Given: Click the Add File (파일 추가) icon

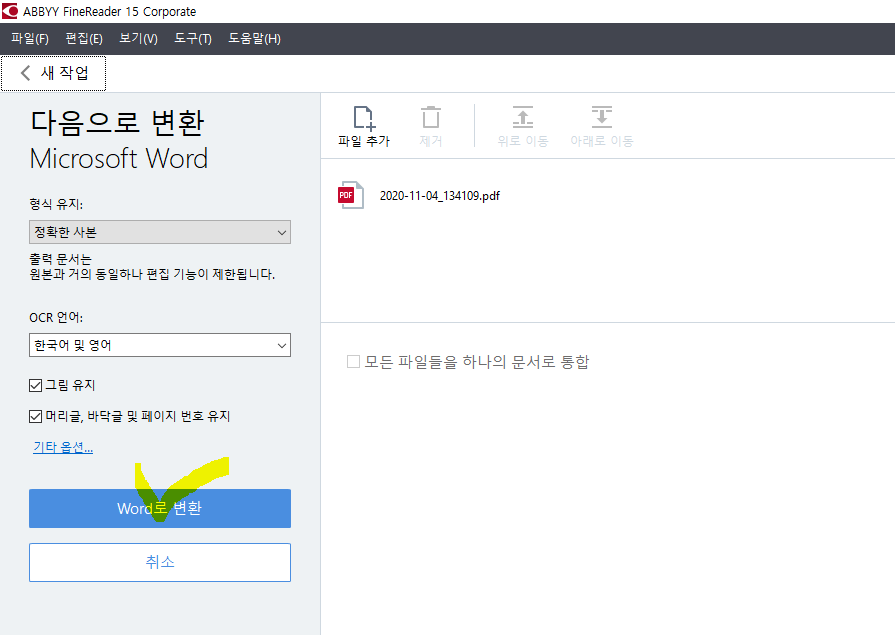Looking at the screenshot, I should point(364,118).
